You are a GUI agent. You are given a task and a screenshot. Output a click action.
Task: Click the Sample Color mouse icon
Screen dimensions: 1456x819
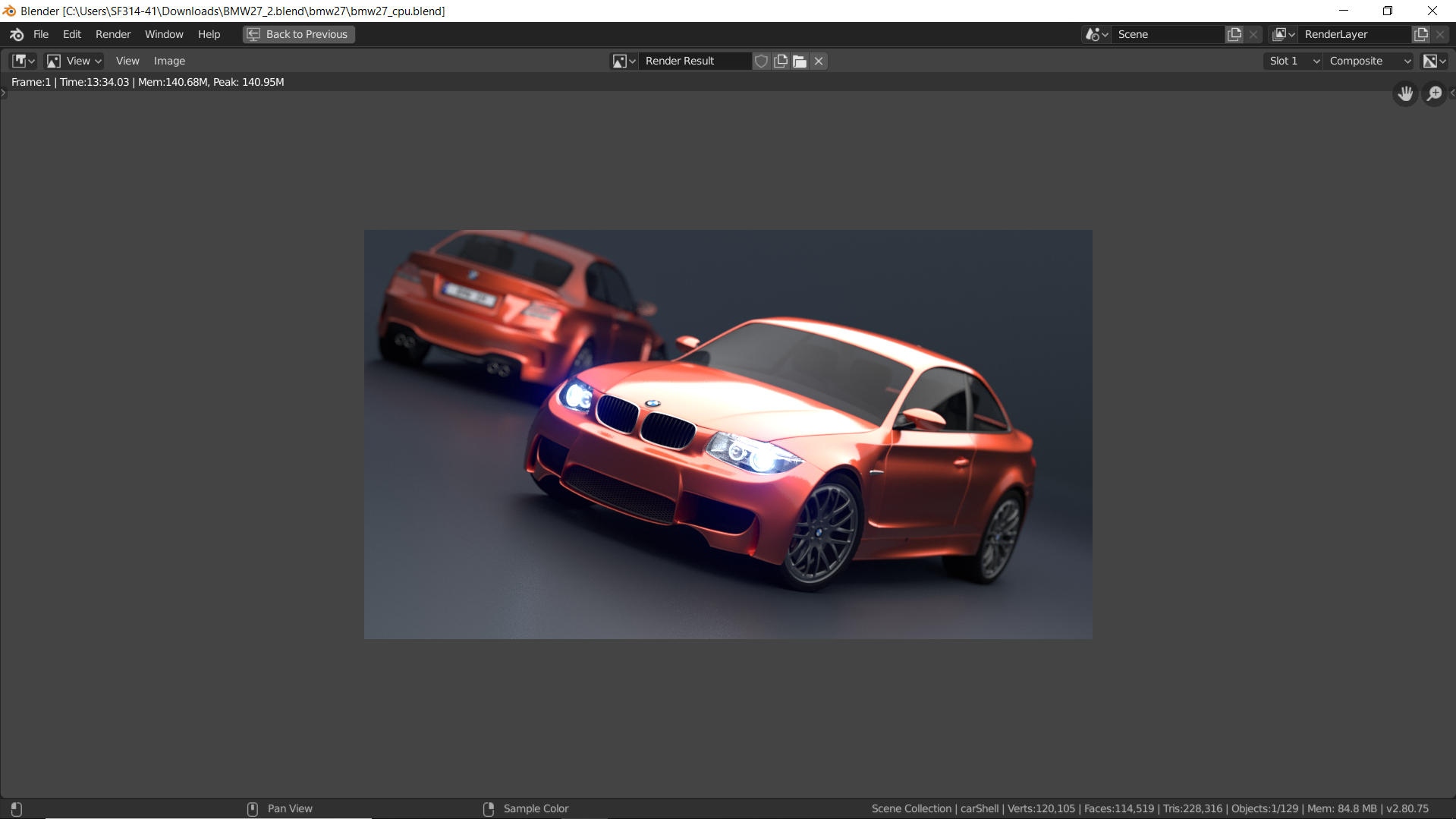click(x=489, y=809)
